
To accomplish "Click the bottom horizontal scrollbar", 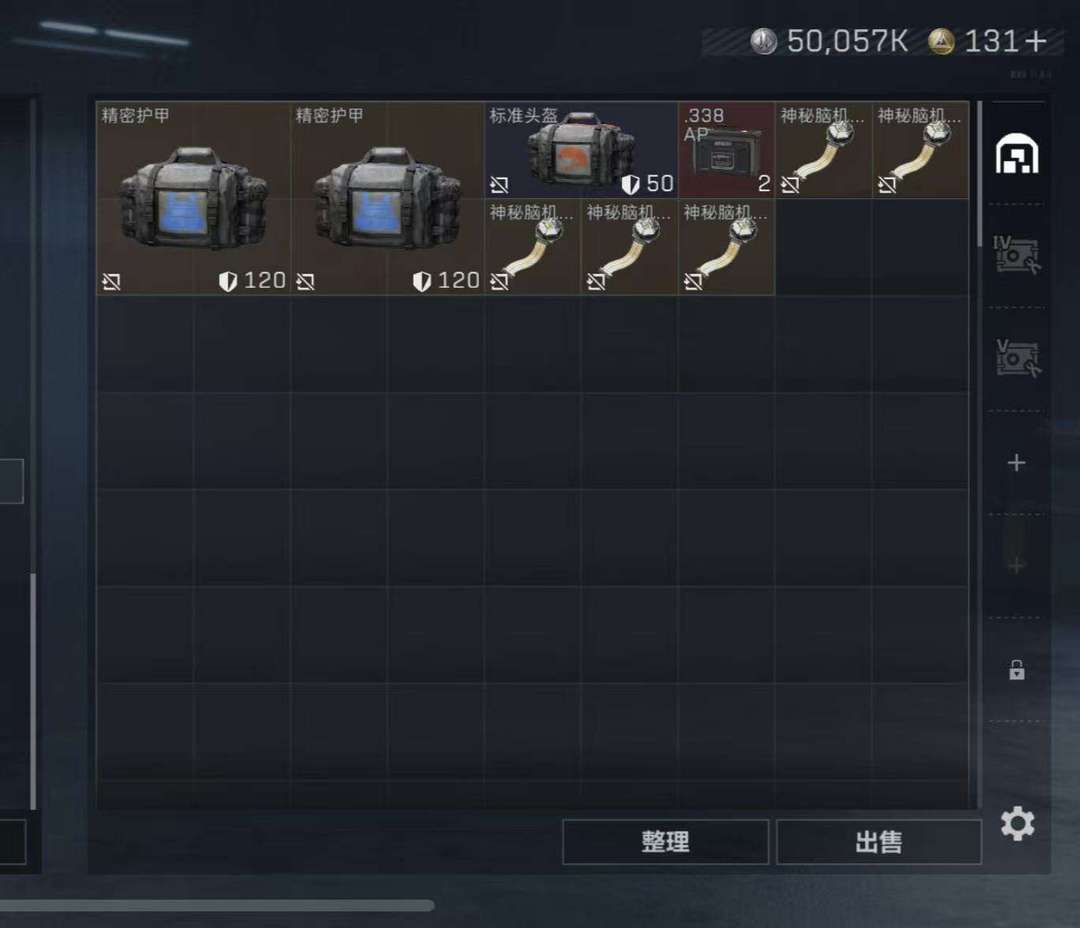I will pyautogui.click(x=217, y=905).
